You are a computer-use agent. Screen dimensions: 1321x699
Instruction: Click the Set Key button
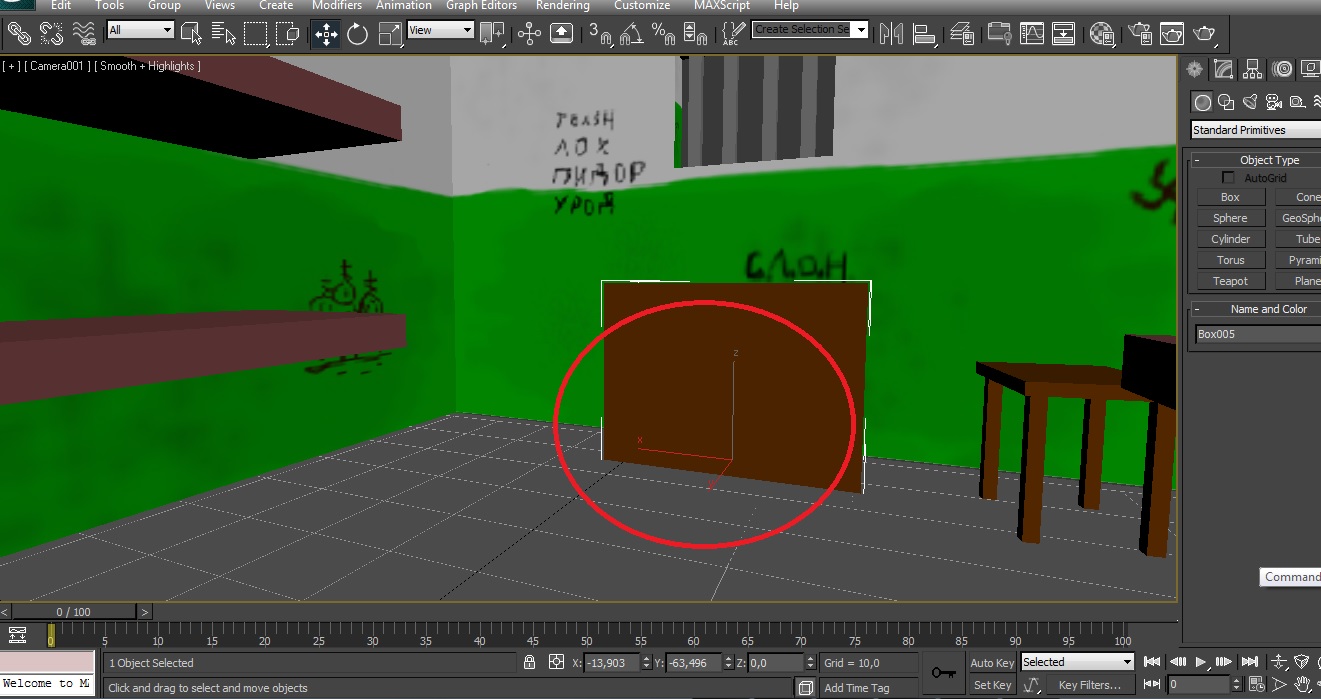991,685
